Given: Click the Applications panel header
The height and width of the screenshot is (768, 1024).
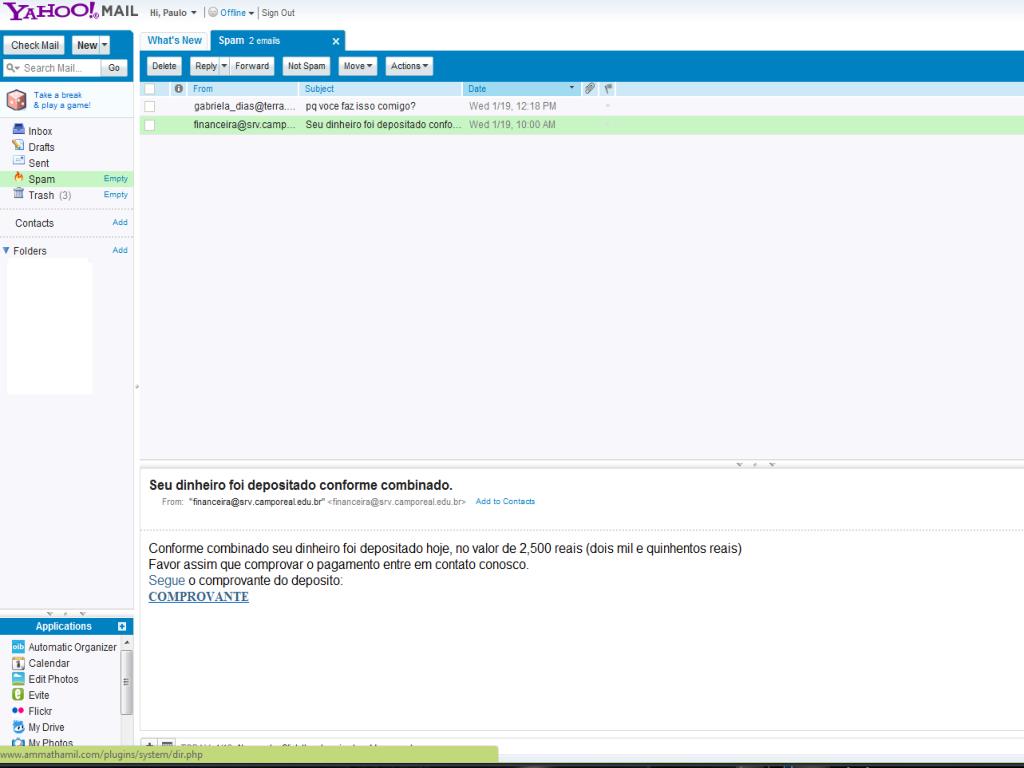Looking at the screenshot, I should point(67,626).
